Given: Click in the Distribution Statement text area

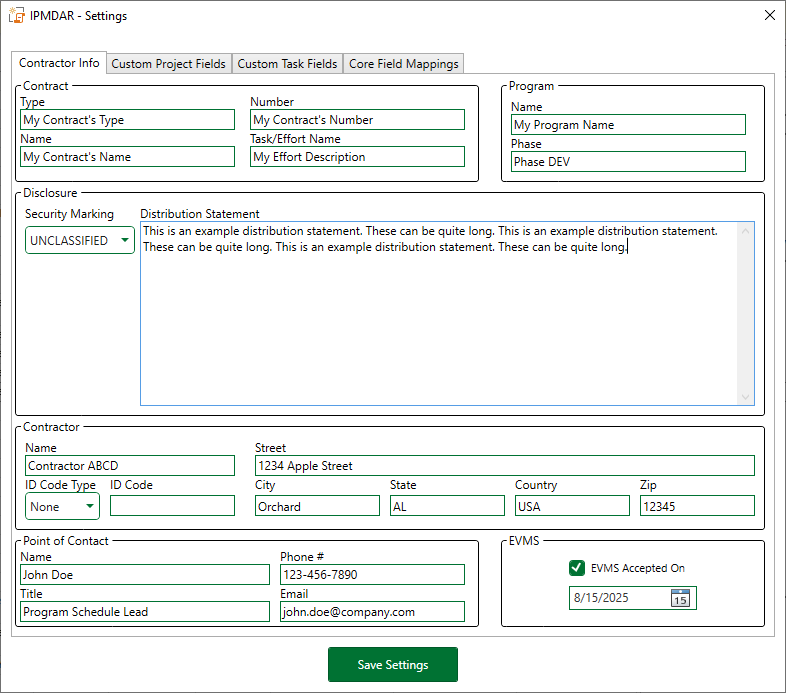Looking at the screenshot, I should coord(440,320).
